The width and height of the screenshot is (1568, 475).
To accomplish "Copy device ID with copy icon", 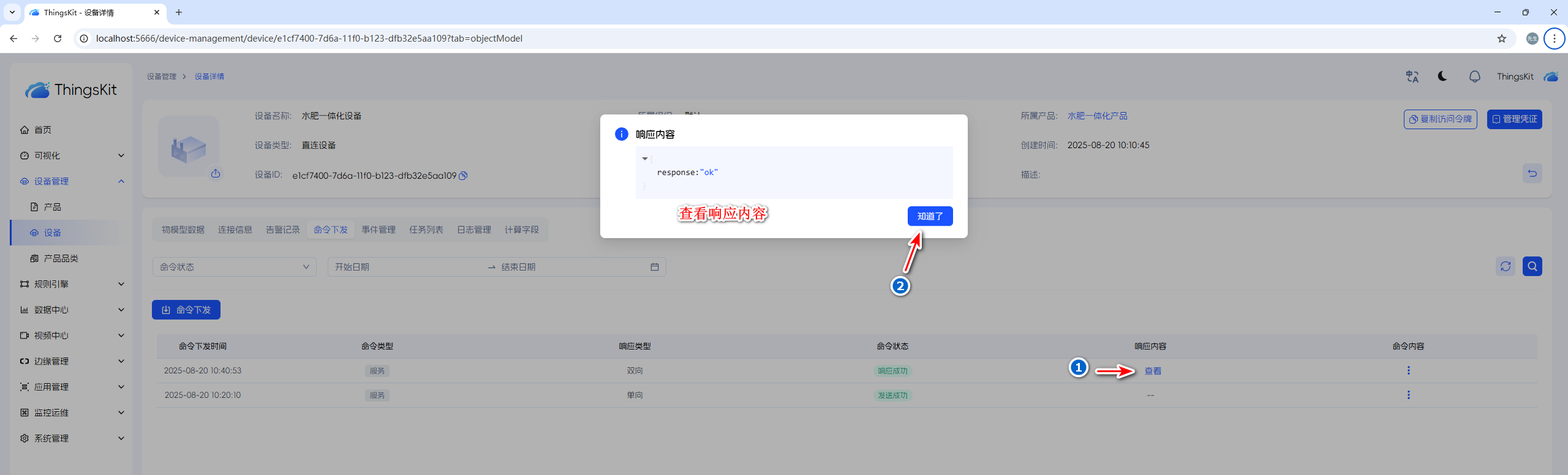I will tap(464, 176).
